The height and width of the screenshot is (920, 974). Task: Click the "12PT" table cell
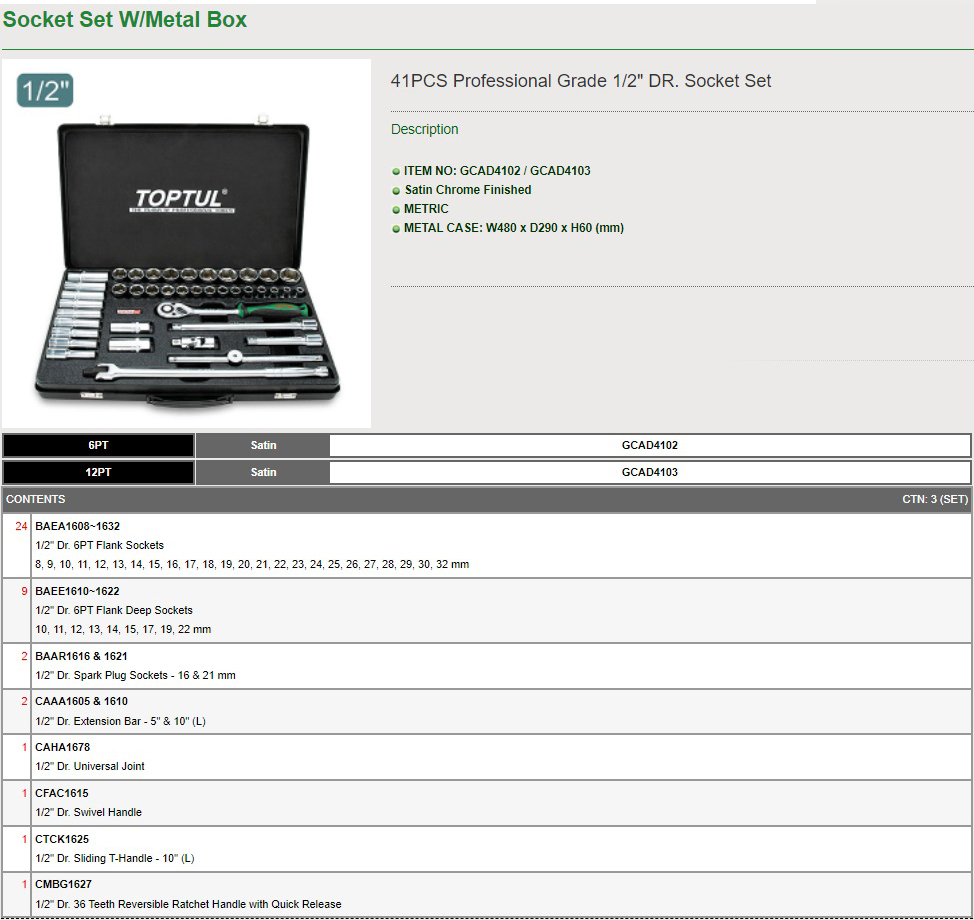coord(98,472)
